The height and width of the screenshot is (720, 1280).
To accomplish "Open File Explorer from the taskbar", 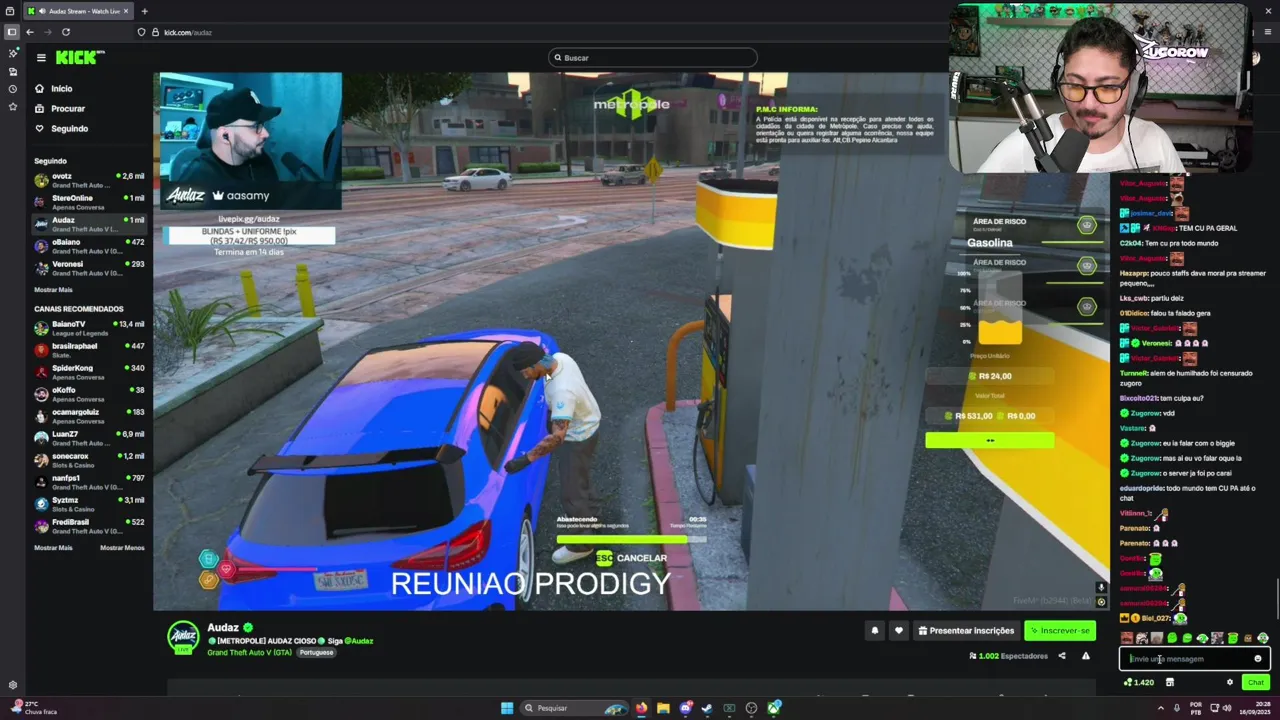I will [663, 708].
